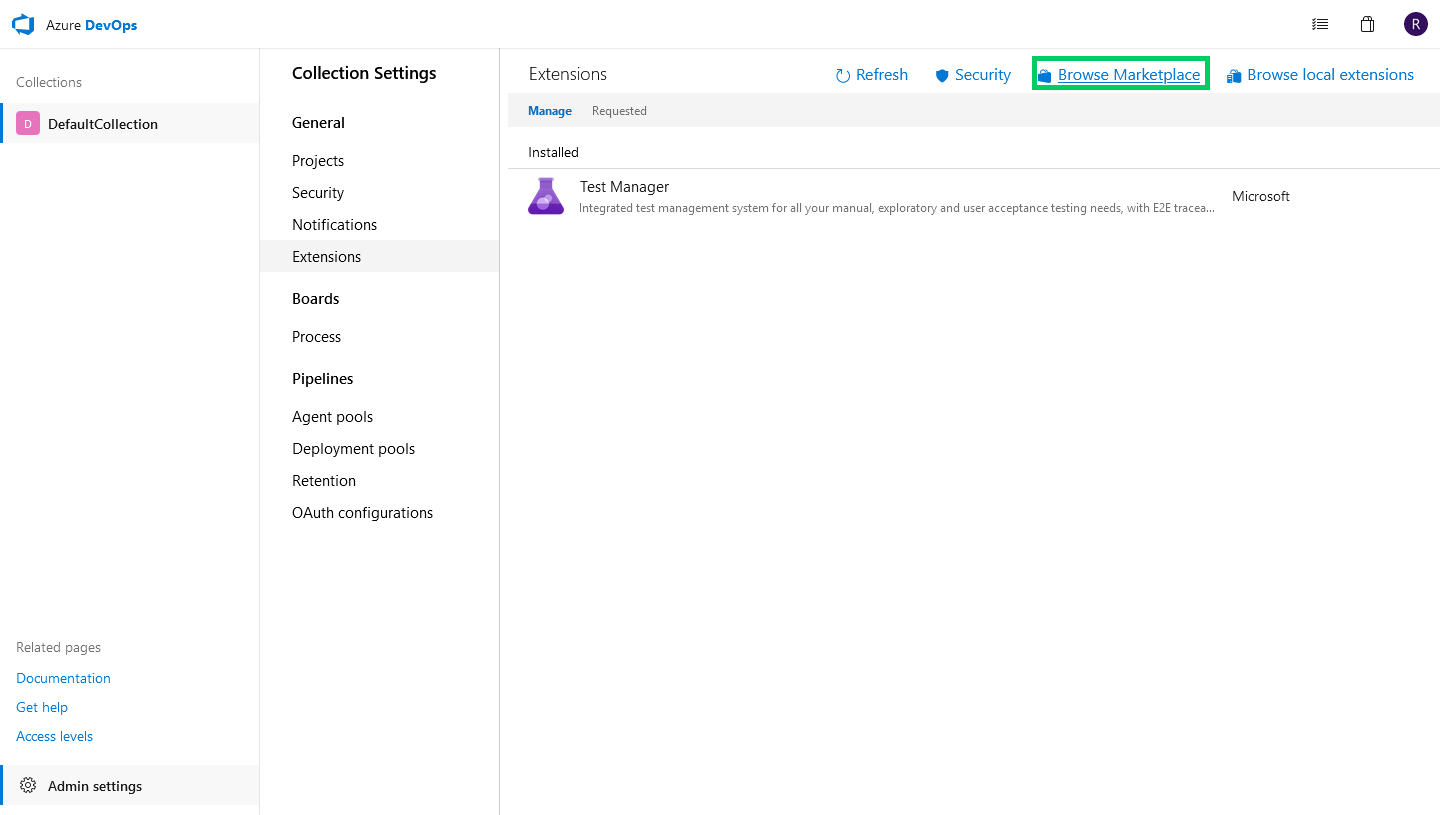
Task: Click the Test Manager flask icon
Action: click(x=546, y=196)
